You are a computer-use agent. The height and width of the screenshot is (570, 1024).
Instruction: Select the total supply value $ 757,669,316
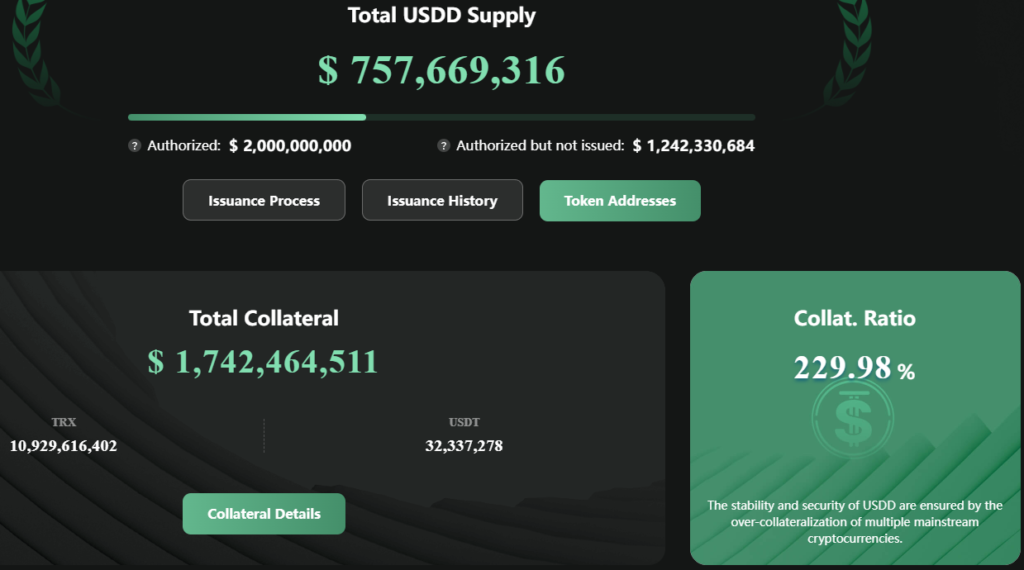[x=441, y=70]
